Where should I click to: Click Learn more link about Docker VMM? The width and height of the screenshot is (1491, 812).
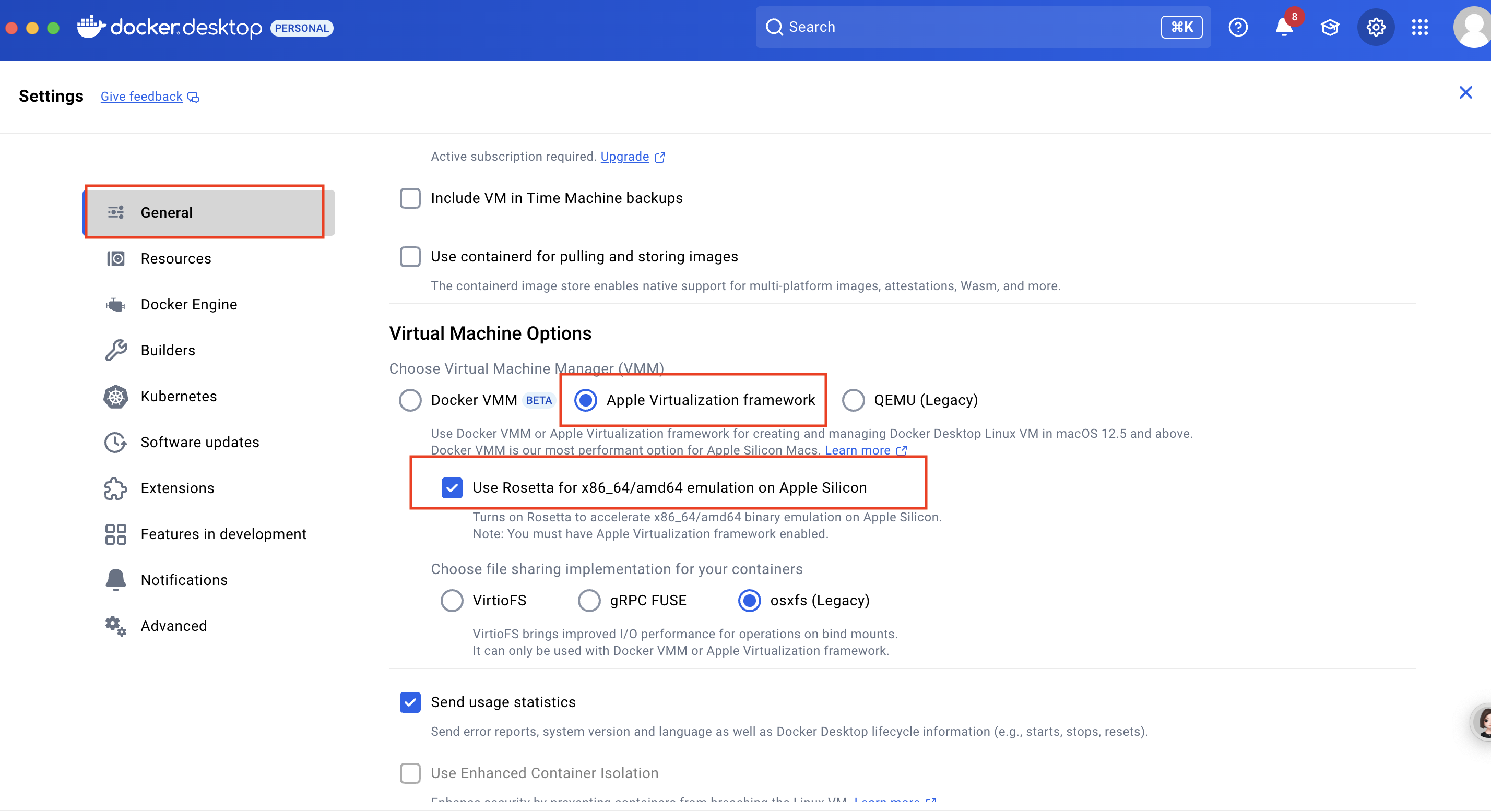857,450
